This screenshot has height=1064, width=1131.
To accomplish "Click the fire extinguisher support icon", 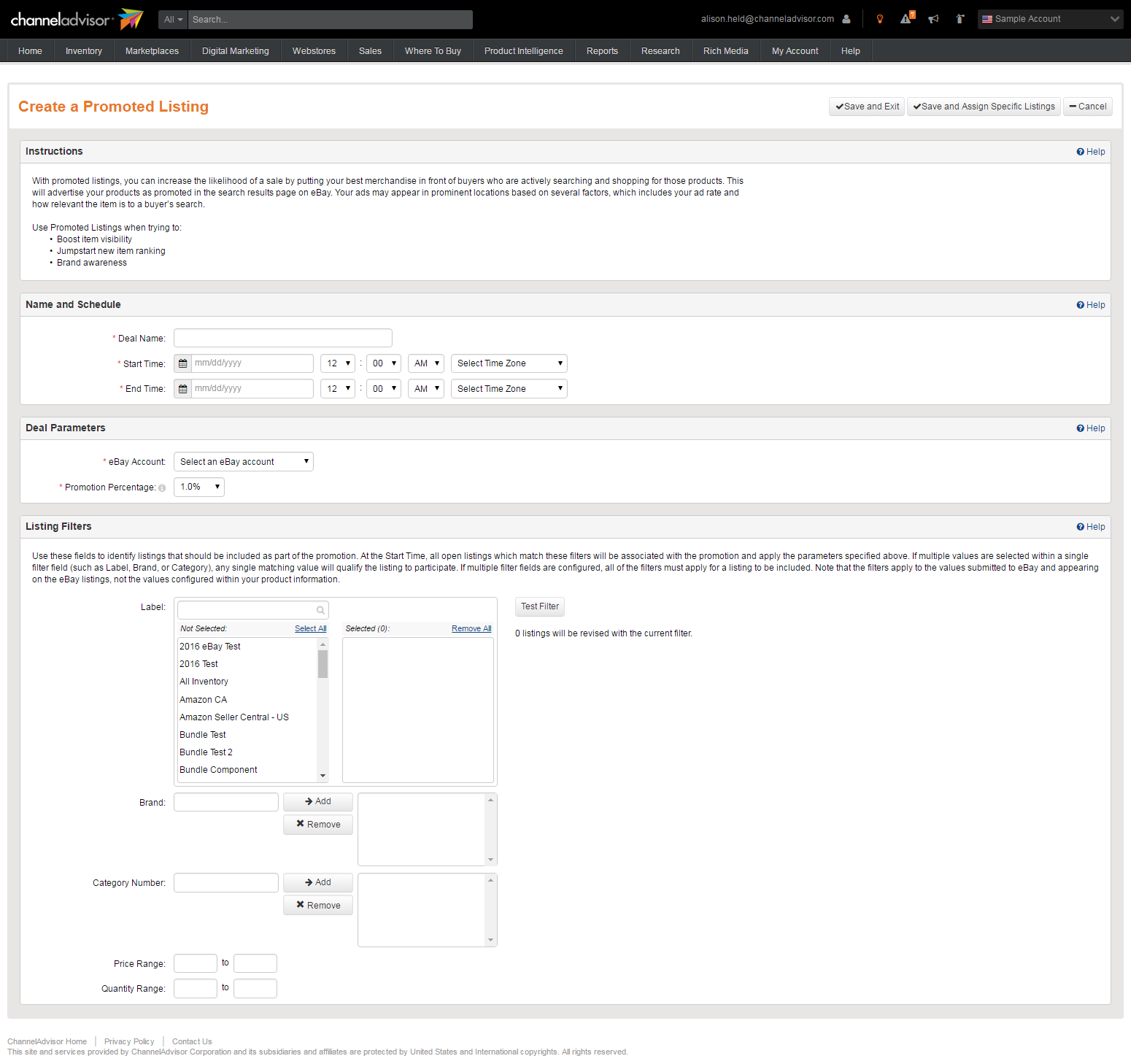I will coord(960,19).
